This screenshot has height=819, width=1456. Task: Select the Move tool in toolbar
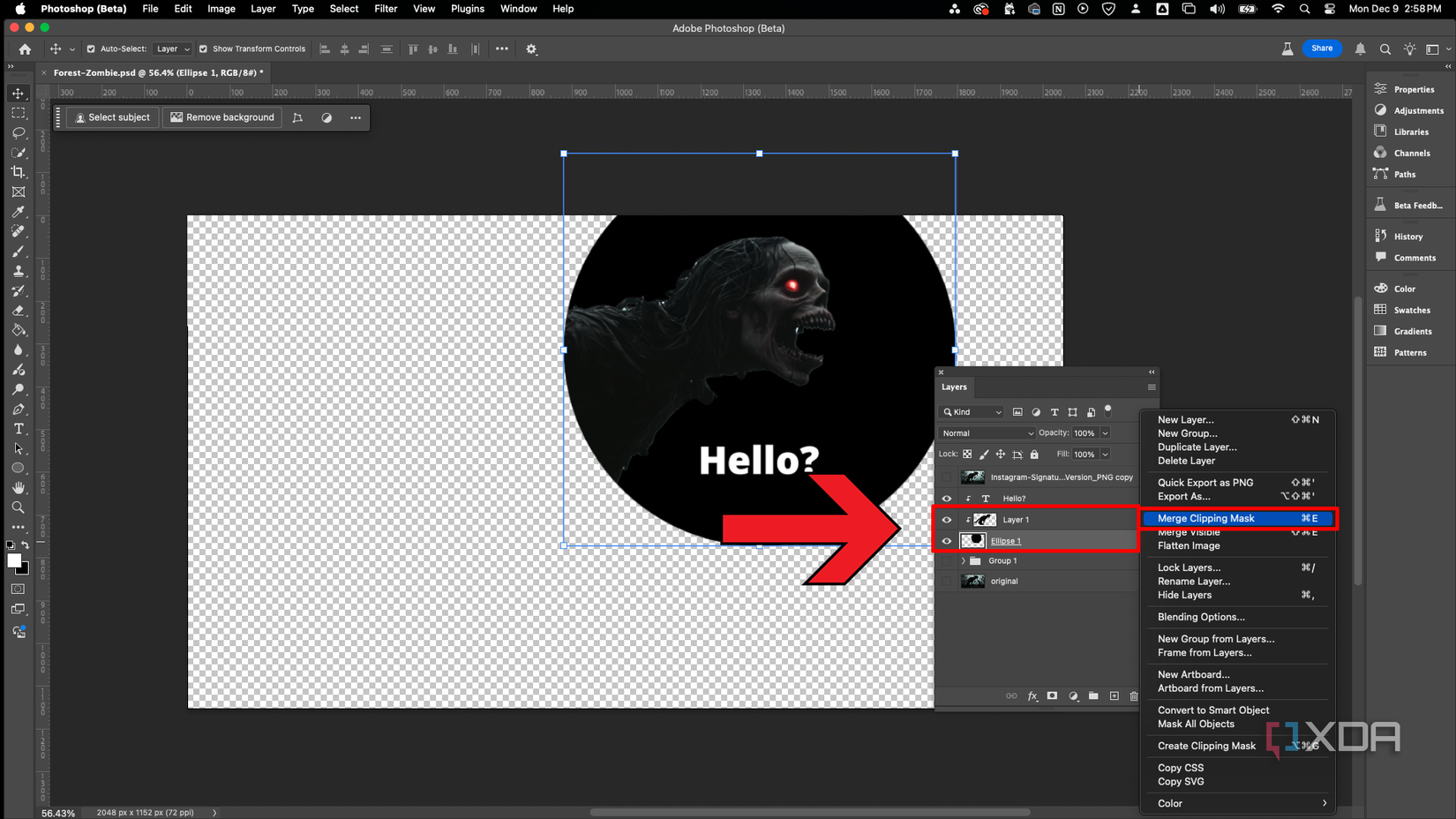pos(19,94)
